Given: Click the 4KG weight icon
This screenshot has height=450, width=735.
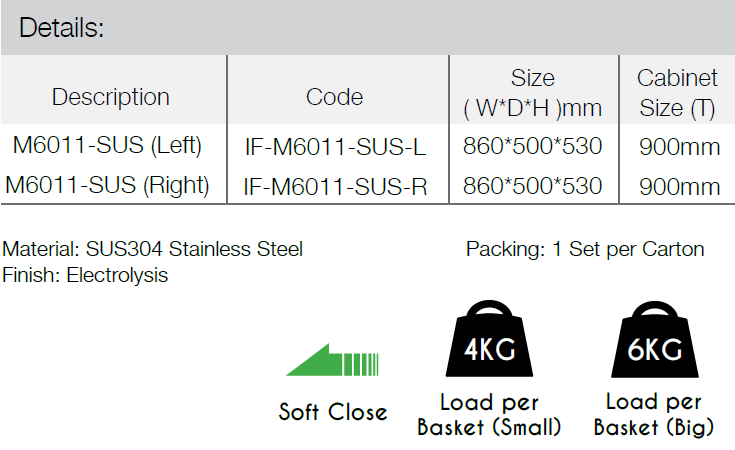Looking at the screenshot, I should (489, 338).
